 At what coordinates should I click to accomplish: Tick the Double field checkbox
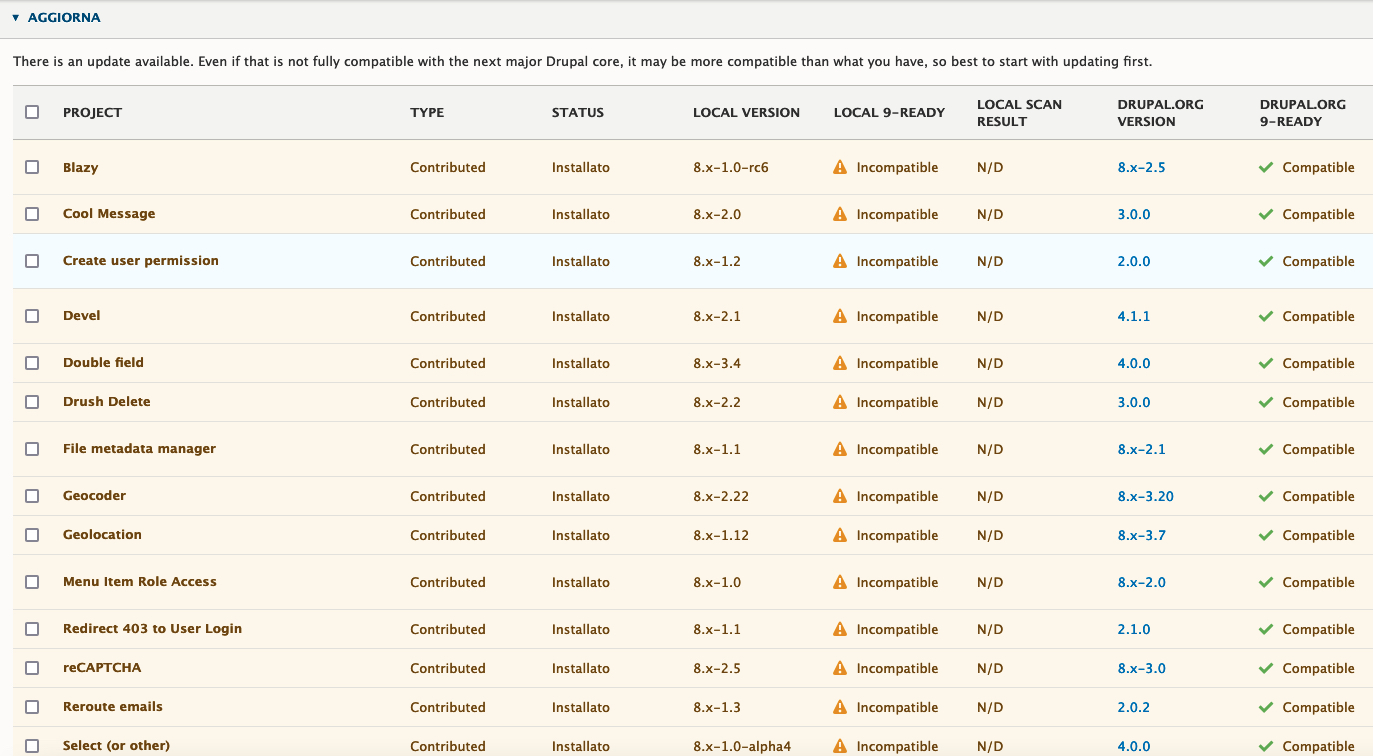click(32, 363)
